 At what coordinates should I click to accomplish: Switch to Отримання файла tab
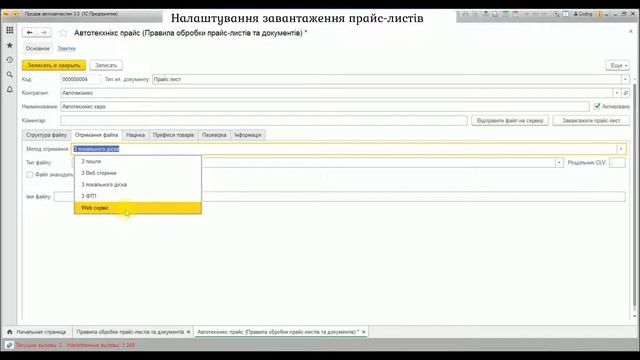click(96, 135)
